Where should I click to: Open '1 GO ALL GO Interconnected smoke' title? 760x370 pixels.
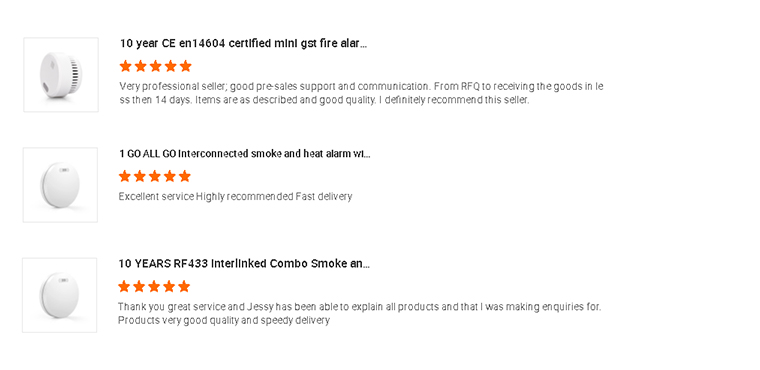click(245, 154)
